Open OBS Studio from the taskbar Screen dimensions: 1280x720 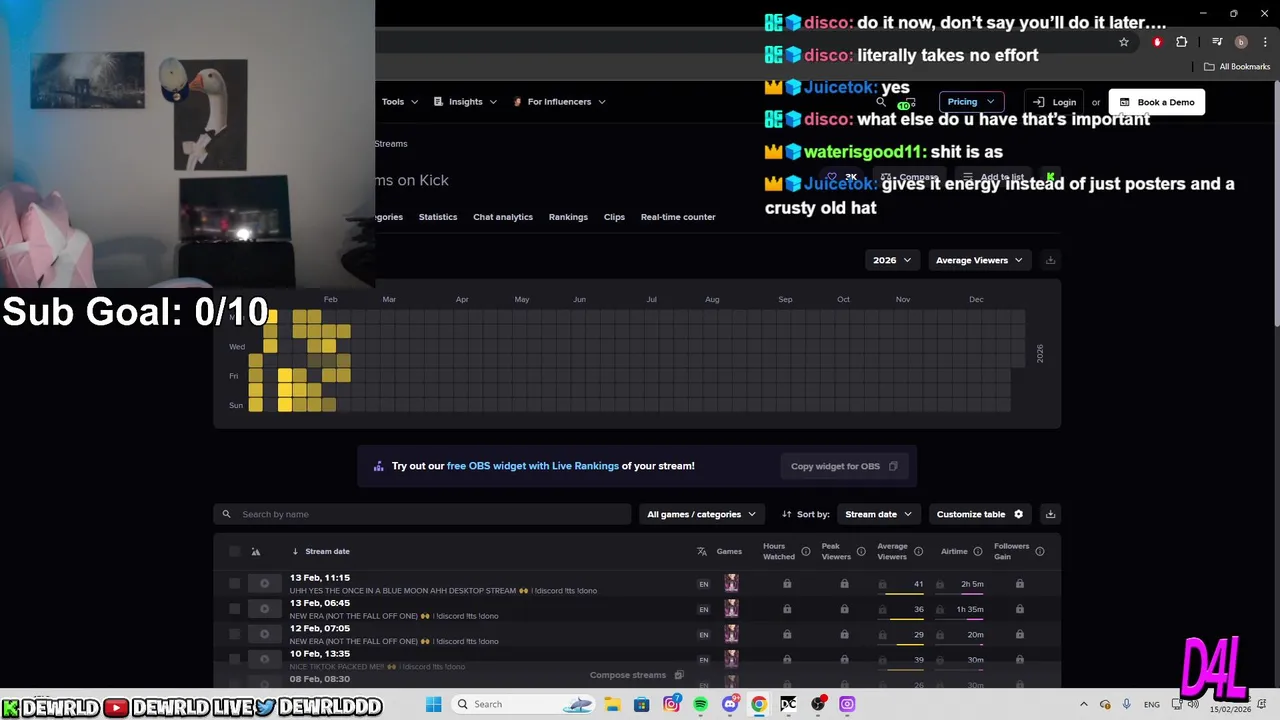click(818, 704)
